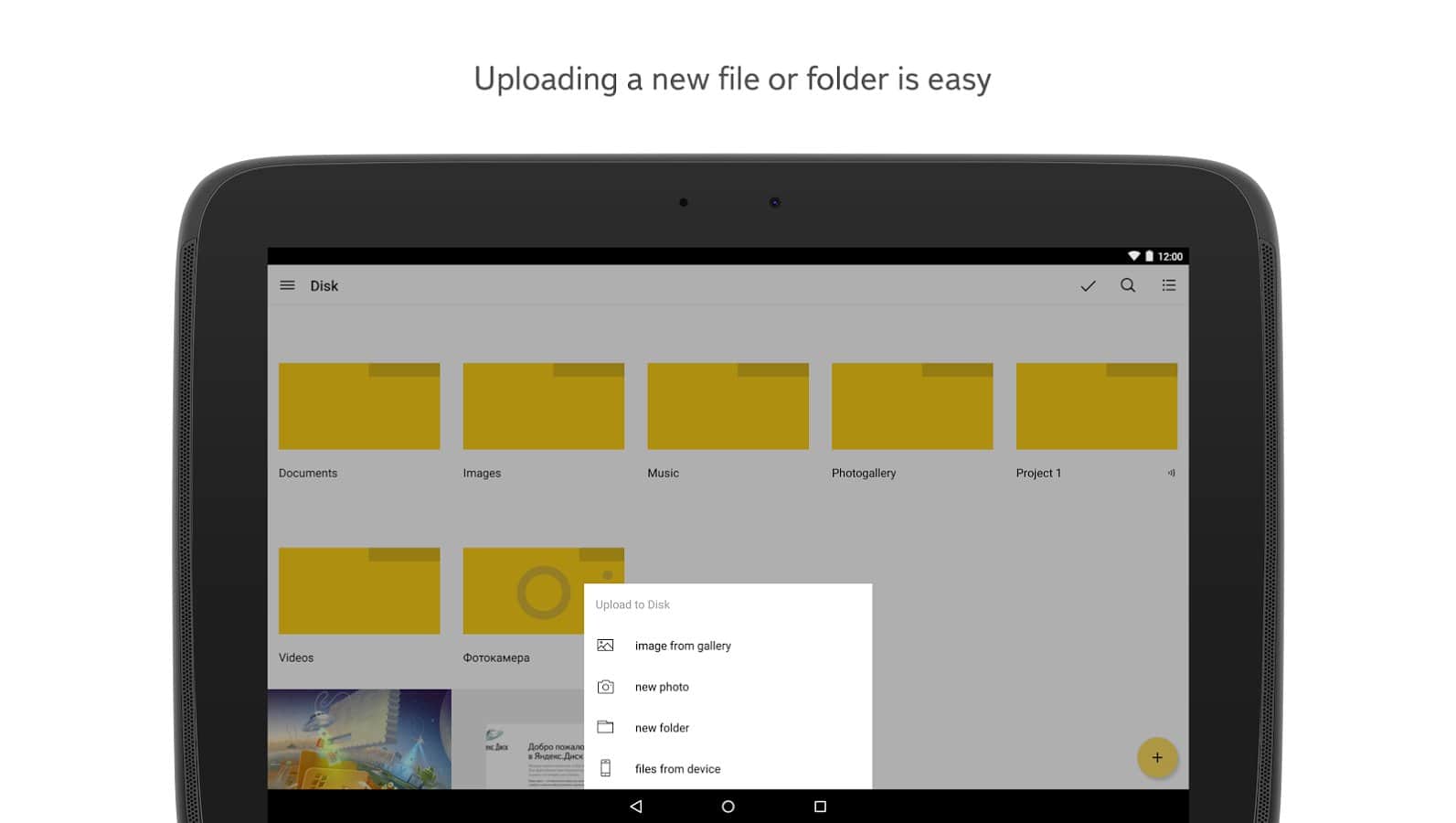Open the Documents folder
Image resolution: width=1456 pixels, height=823 pixels.
click(x=359, y=407)
